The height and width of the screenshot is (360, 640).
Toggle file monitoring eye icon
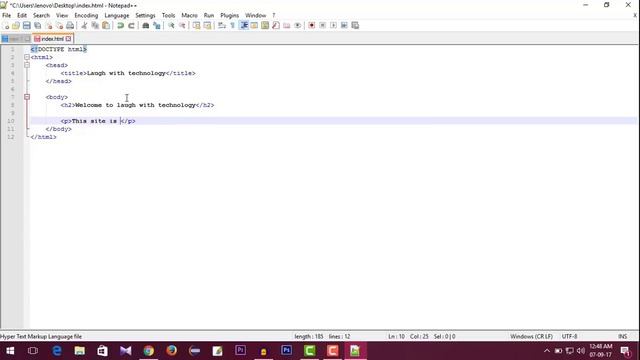click(x=298, y=26)
